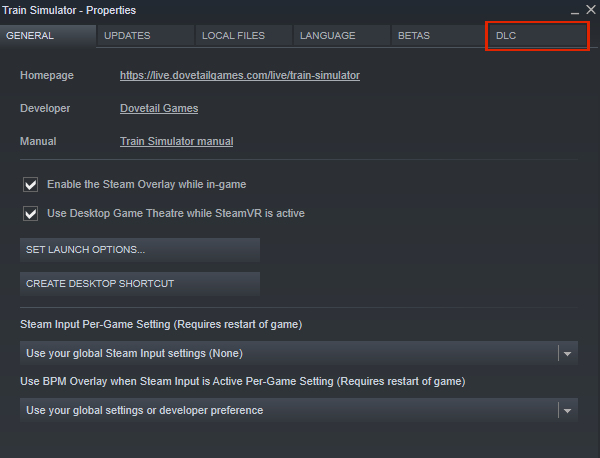The image size is (600, 458).
Task: Open the DLC tab
Action: pos(538,36)
